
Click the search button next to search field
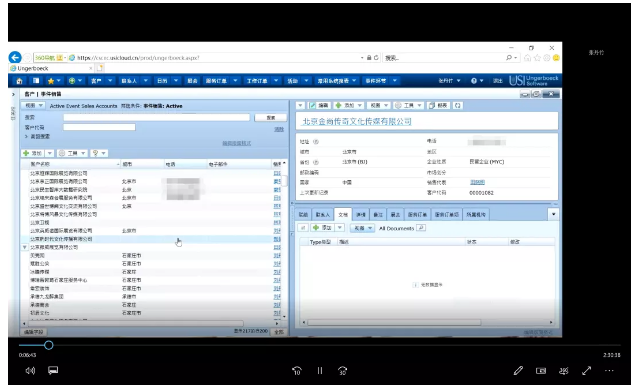(x=271, y=118)
